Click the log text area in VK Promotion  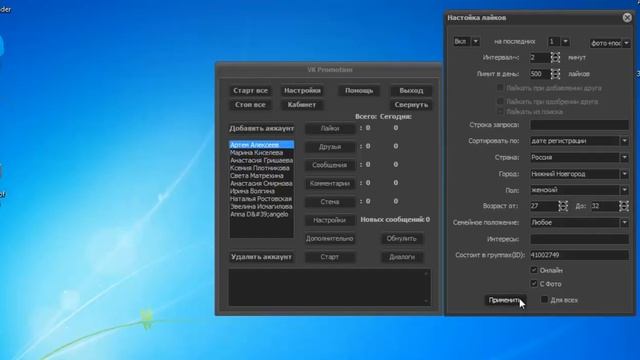[329, 287]
